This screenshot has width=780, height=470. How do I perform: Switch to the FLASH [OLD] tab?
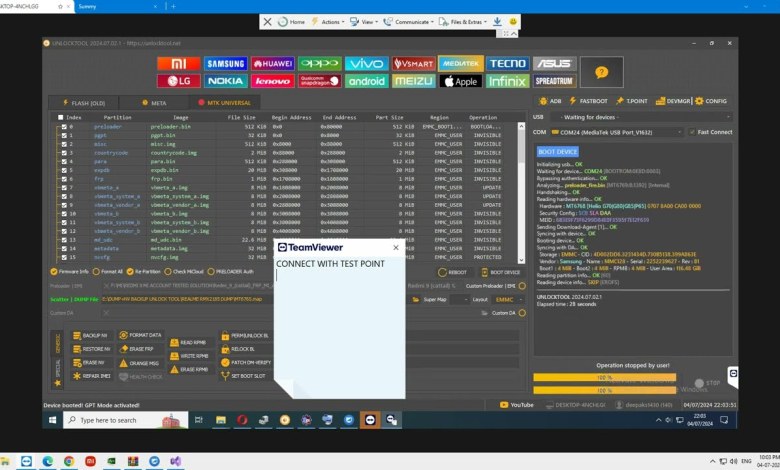point(84,103)
